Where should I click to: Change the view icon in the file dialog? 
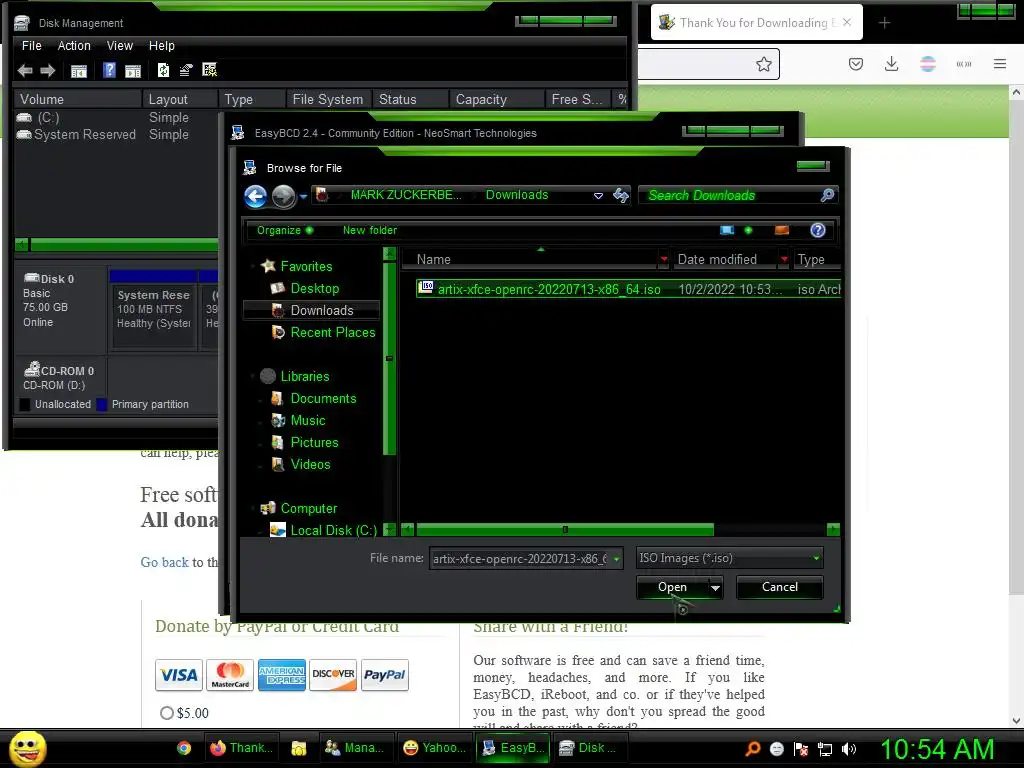pyautogui.click(x=727, y=230)
